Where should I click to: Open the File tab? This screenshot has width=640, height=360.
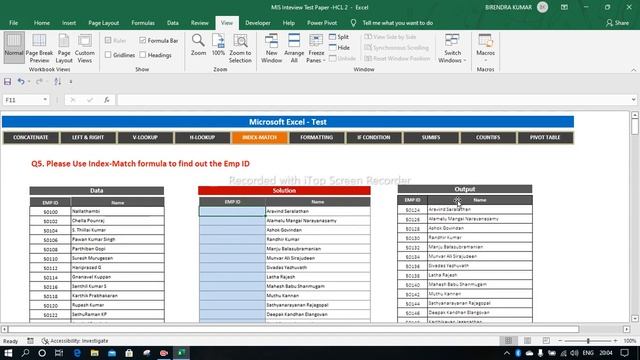coord(13,23)
